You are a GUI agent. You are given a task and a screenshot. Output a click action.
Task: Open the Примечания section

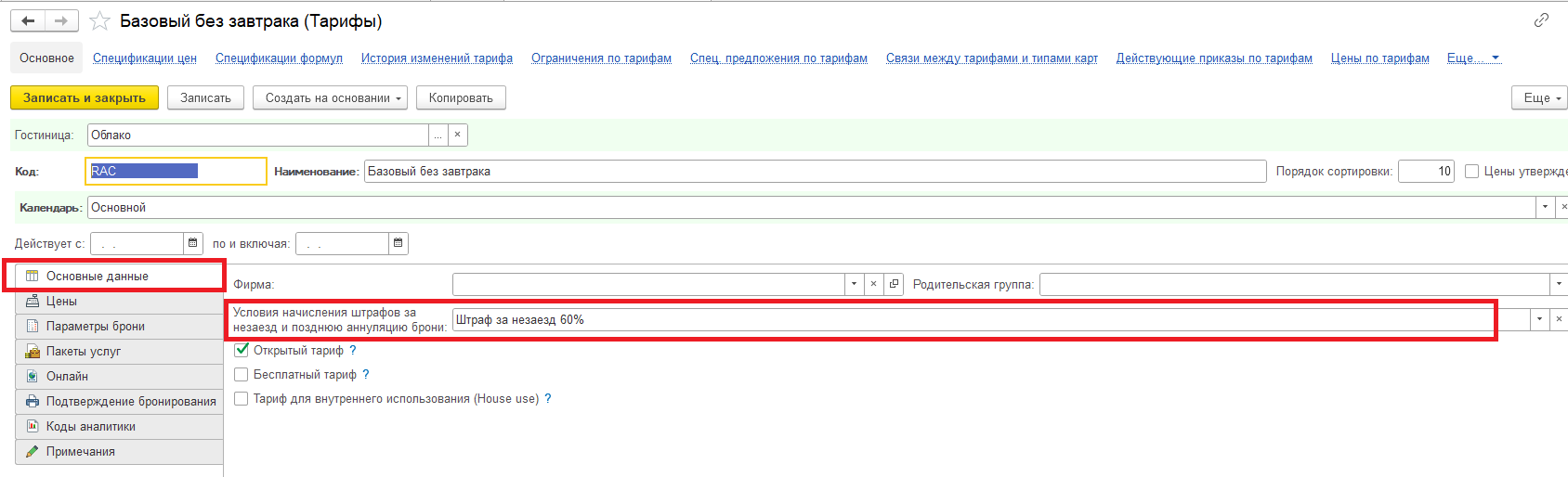coord(119,451)
